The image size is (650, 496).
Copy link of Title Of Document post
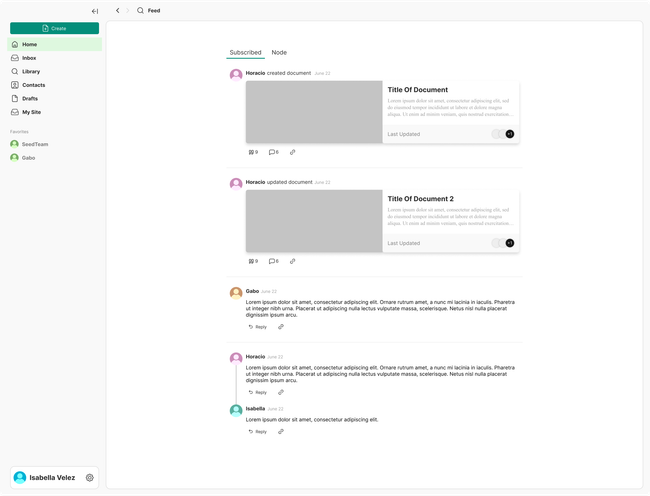pyautogui.click(x=292, y=152)
